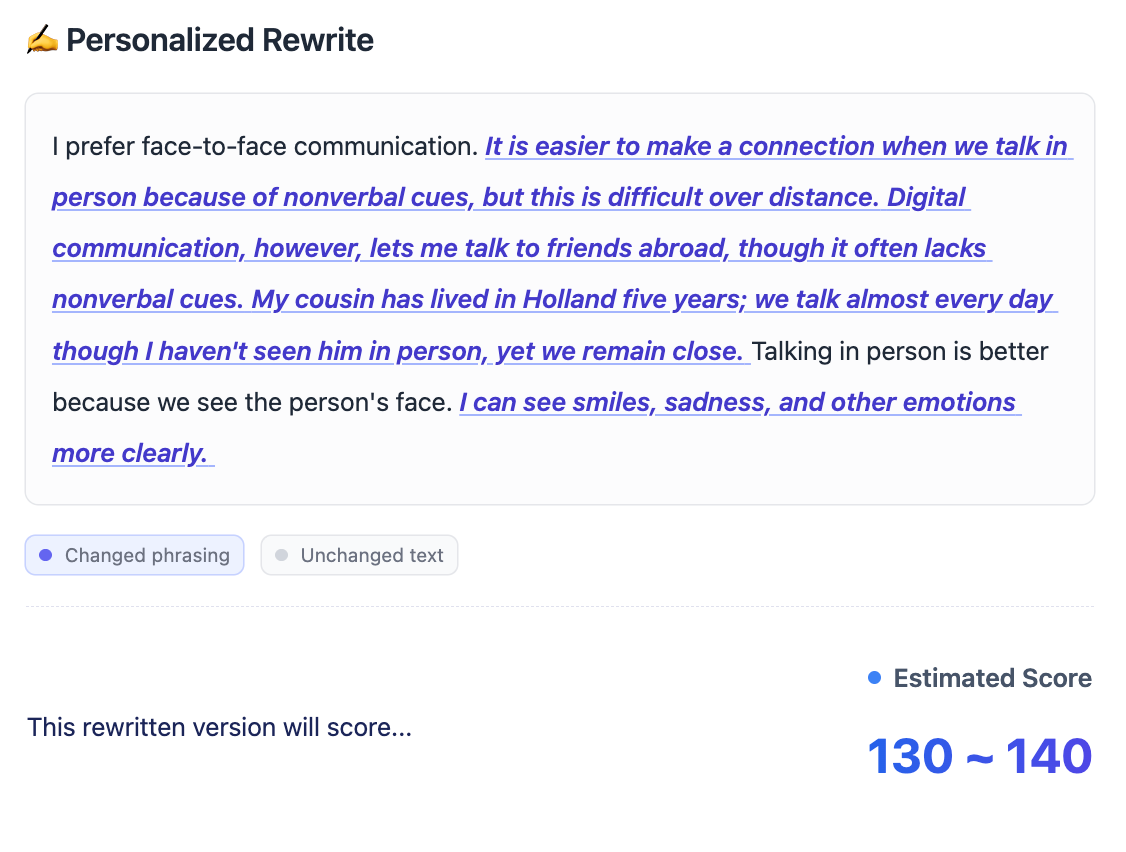
Task: Click the Estimated Score label
Action: coord(992,678)
